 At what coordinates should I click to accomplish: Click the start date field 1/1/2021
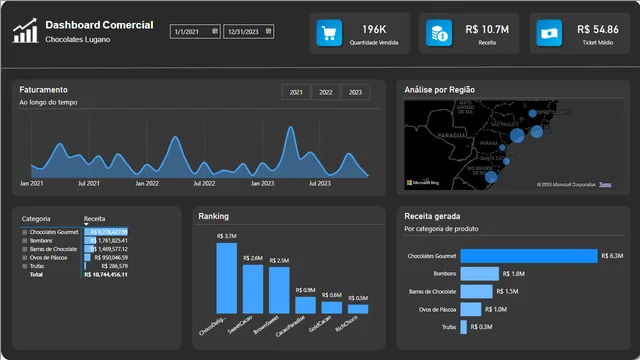coord(195,31)
